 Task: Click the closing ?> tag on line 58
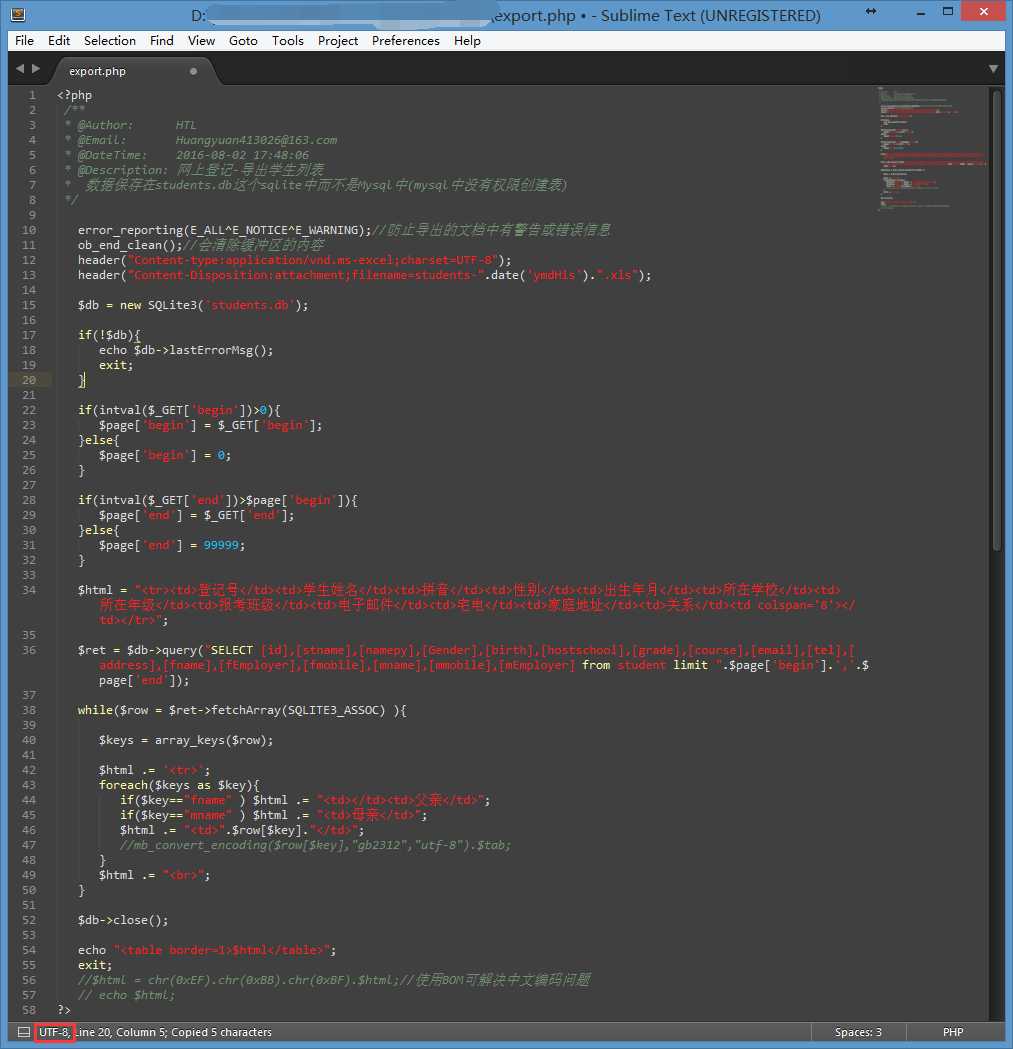coord(64,1010)
